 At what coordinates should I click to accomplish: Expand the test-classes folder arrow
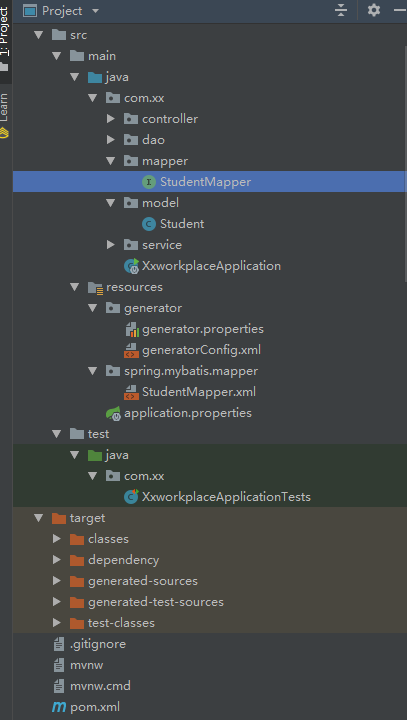coord(57,623)
